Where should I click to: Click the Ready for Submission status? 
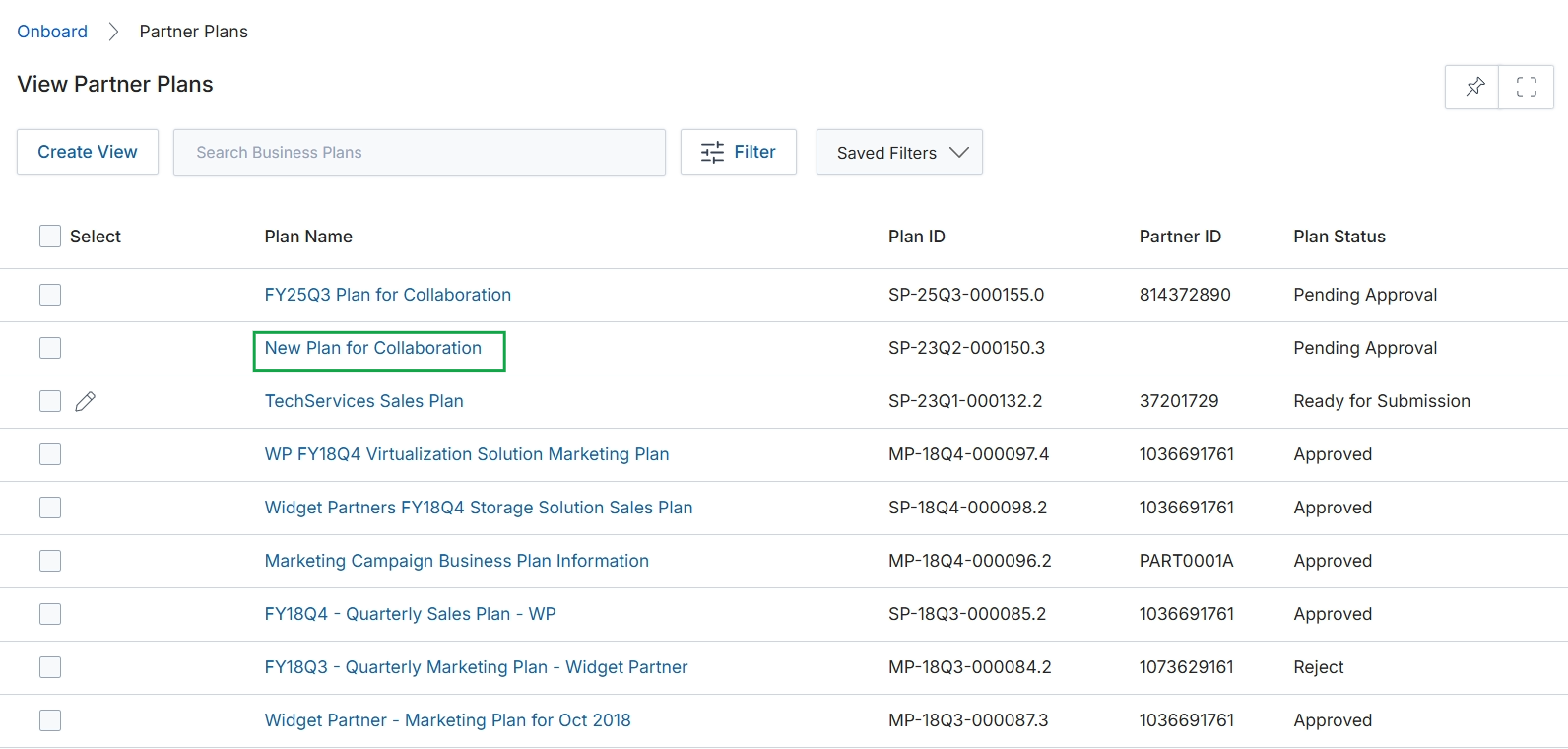pyautogui.click(x=1382, y=401)
